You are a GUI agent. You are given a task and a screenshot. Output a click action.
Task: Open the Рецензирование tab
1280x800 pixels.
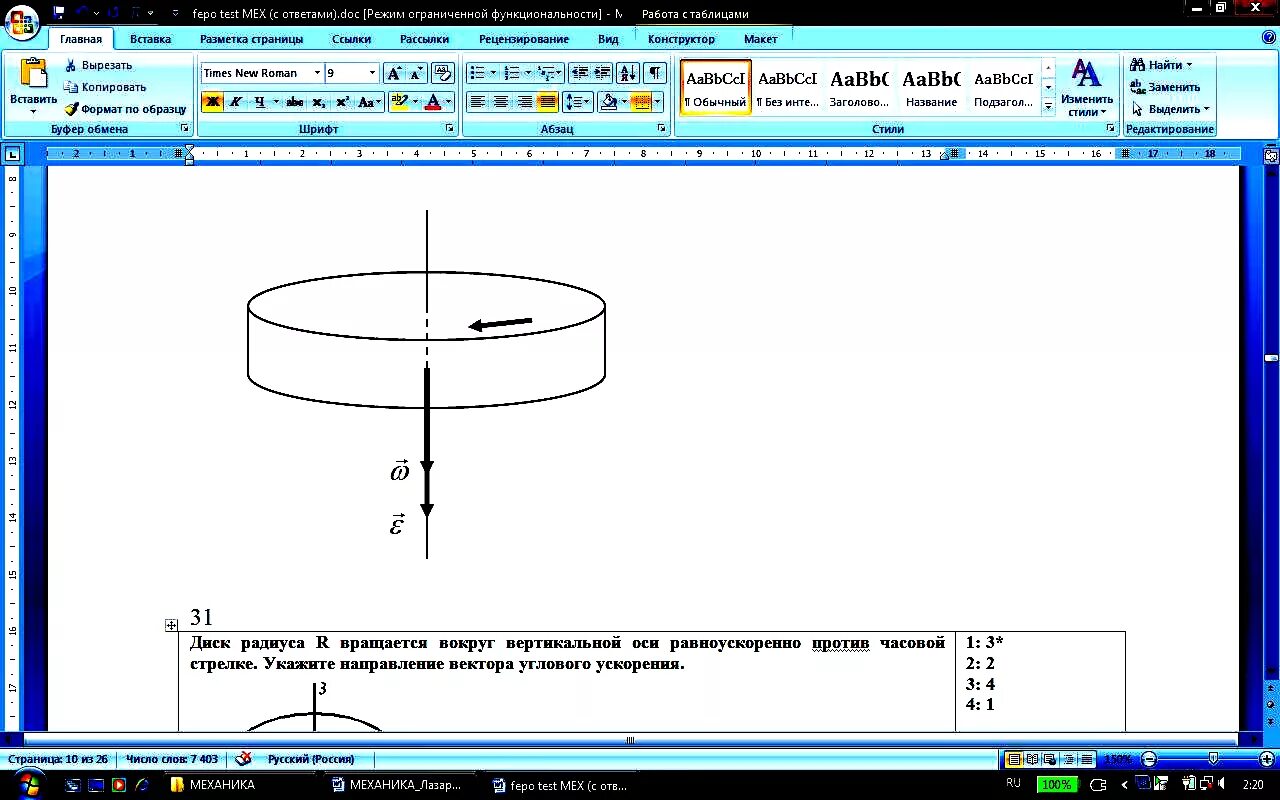[524, 39]
